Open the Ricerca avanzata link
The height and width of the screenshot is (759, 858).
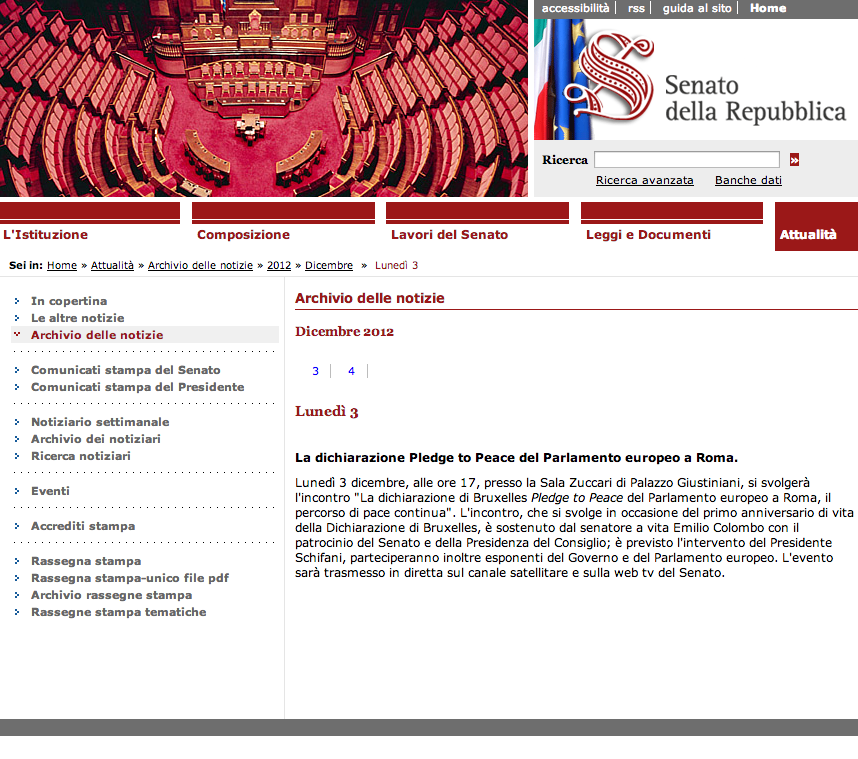(644, 181)
